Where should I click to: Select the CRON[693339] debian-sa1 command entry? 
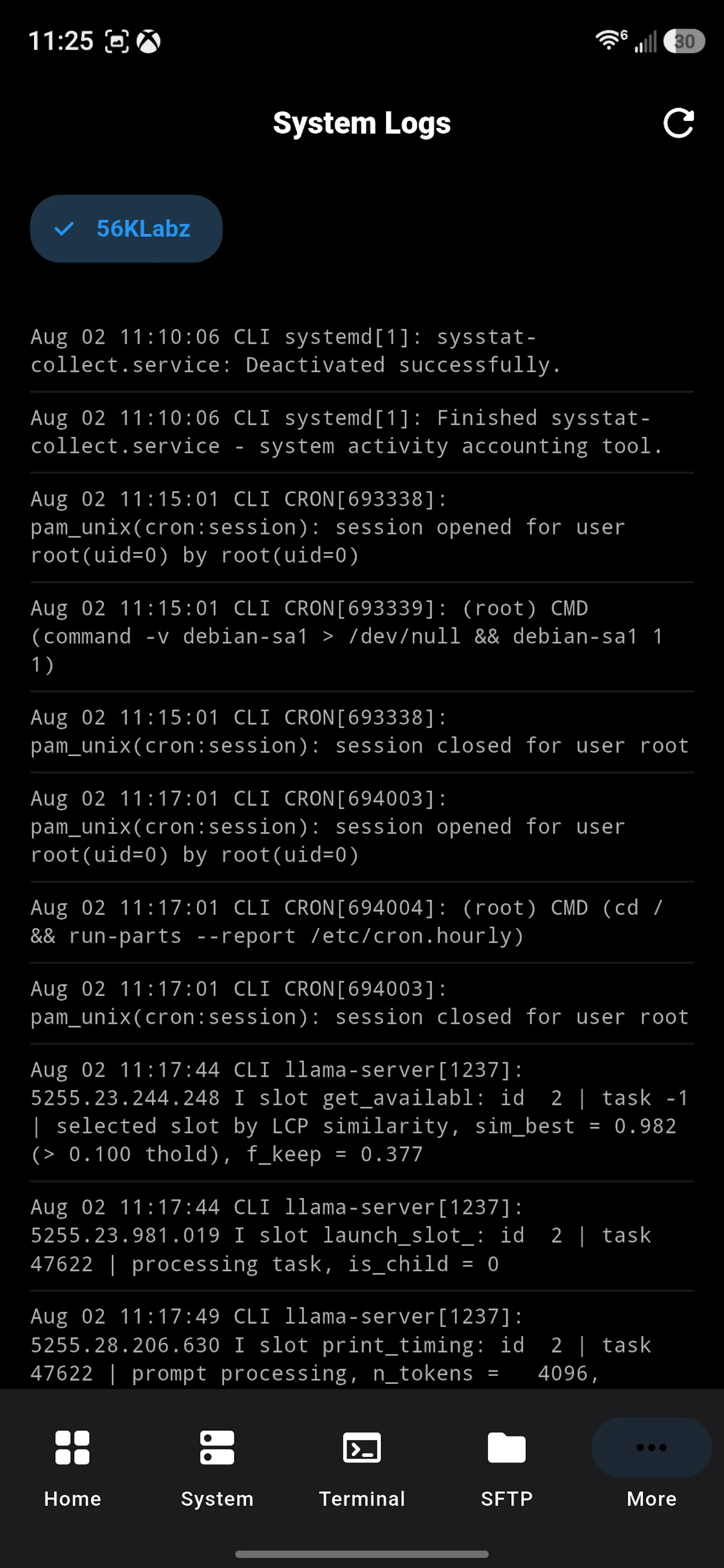[x=362, y=637]
